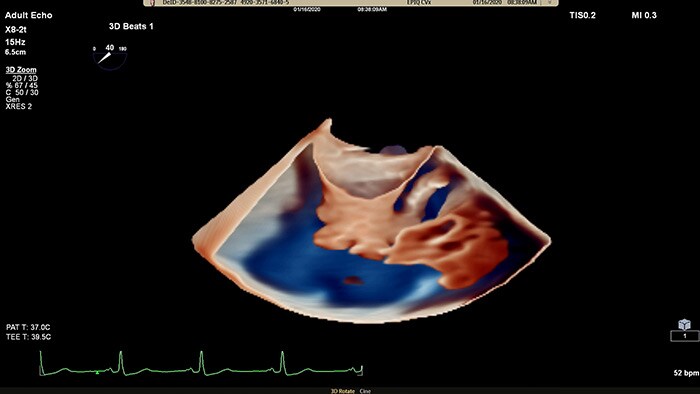The height and width of the screenshot is (394, 700).
Task: Switch to the Cine control
Action: click(x=365, y=391)
